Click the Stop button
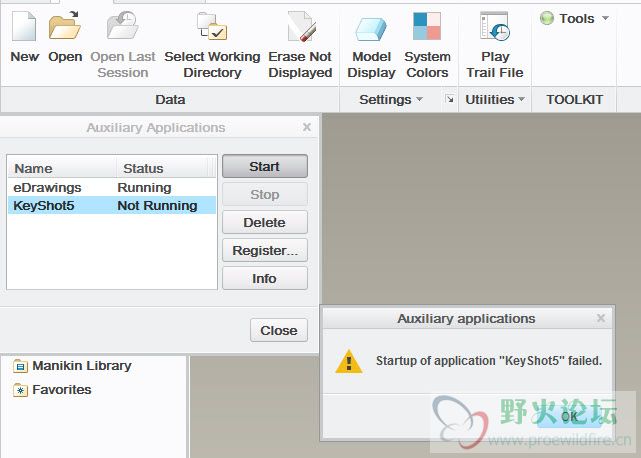Viewport: 641px width, 458px height. (265, 194)
